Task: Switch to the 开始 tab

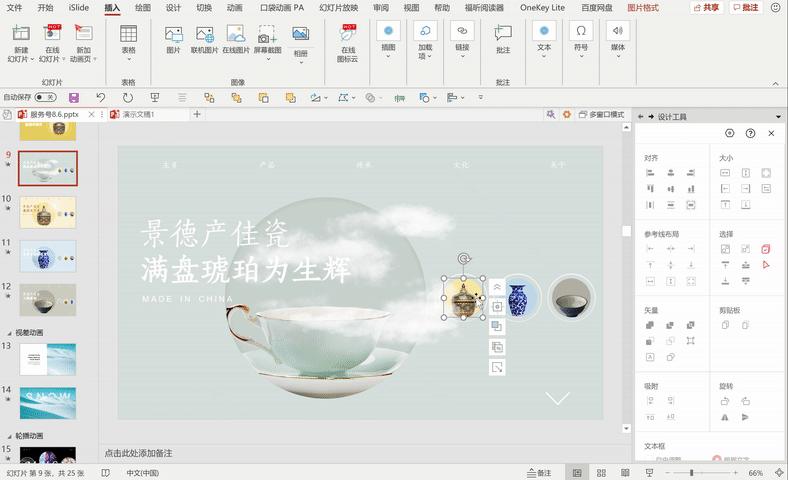Action: coord(45,8)
